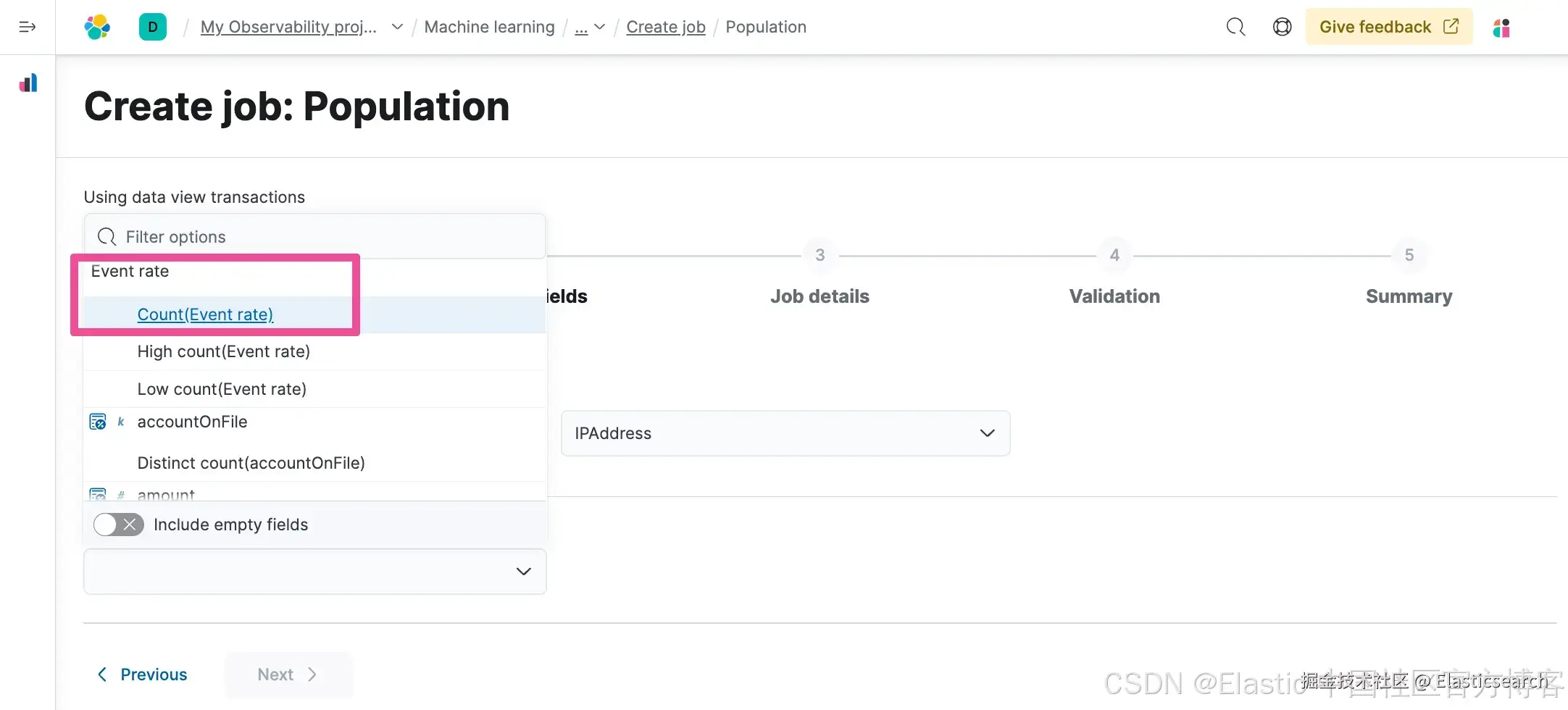The height and width of the screenshot is (710, 1568).
Task: Open the search magnifier icon in header
Action: coord(1235,27)
